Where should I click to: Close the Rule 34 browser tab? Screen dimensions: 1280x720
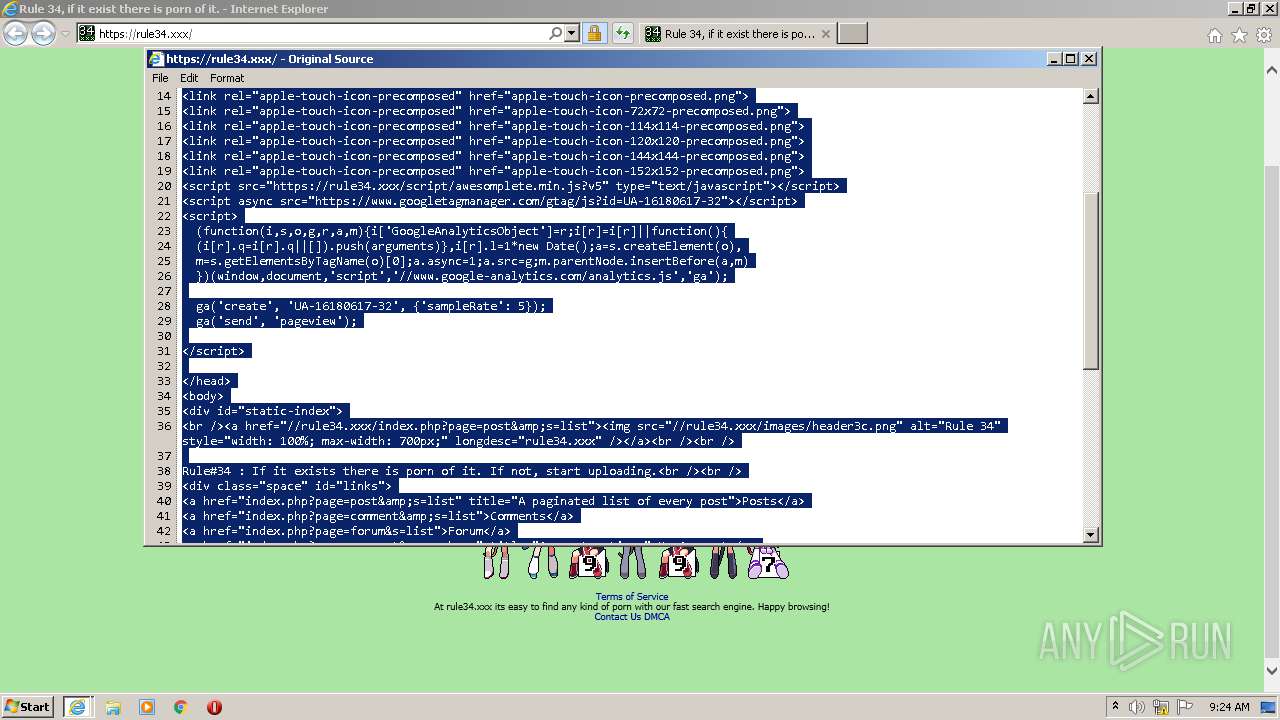point(825,34)
